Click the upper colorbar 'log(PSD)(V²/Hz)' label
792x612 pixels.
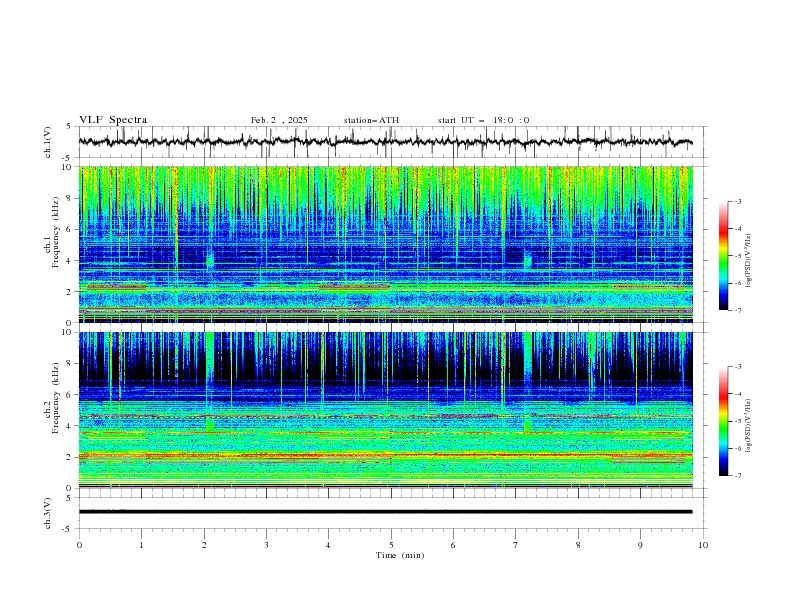point(749,261)
